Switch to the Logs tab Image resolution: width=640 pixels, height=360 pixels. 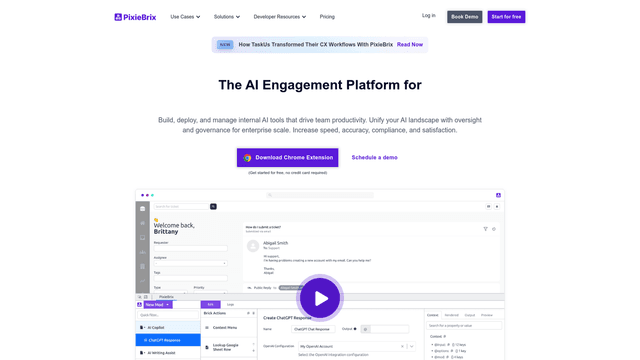coord(230,304)
